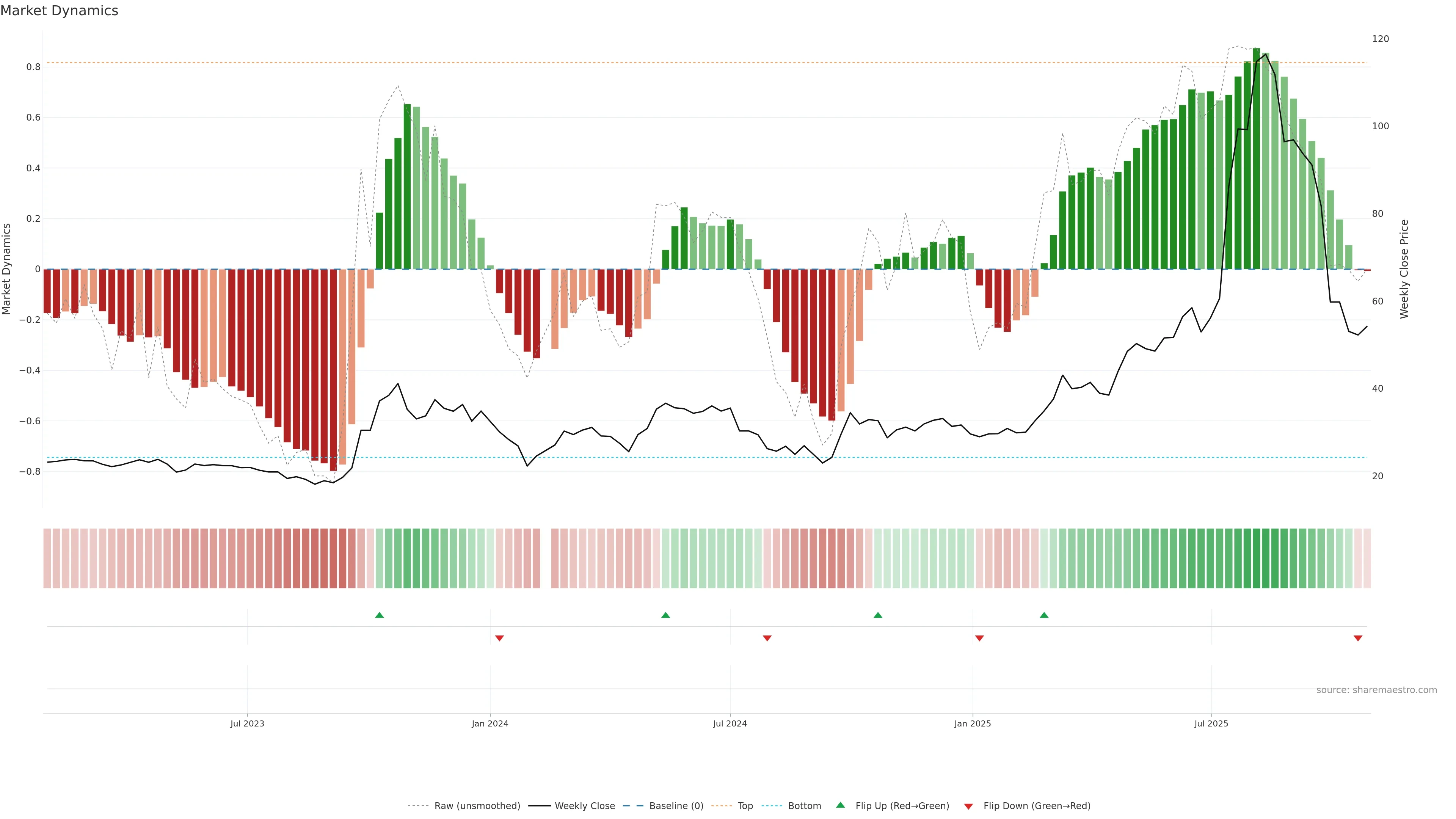Click the red Flip Down marker near Jan 2025
This screenshot has width=1456, height=819.
click(x=979, y=638)
